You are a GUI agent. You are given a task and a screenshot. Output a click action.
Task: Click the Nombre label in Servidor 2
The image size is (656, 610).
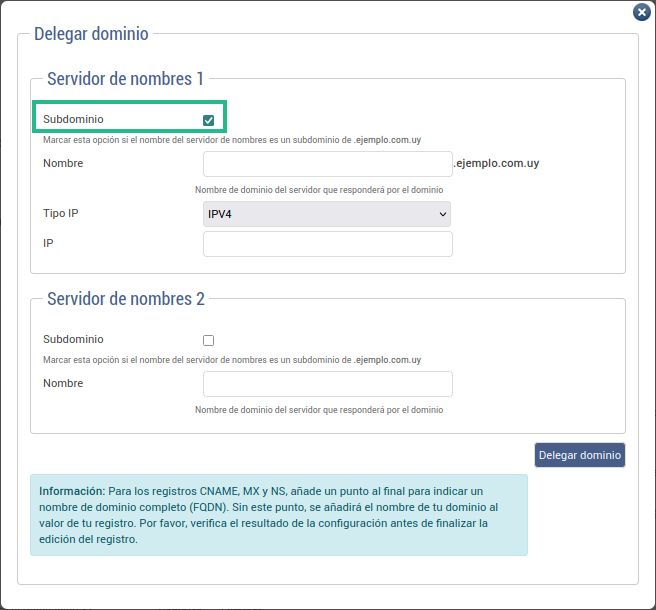coord(63,383)
